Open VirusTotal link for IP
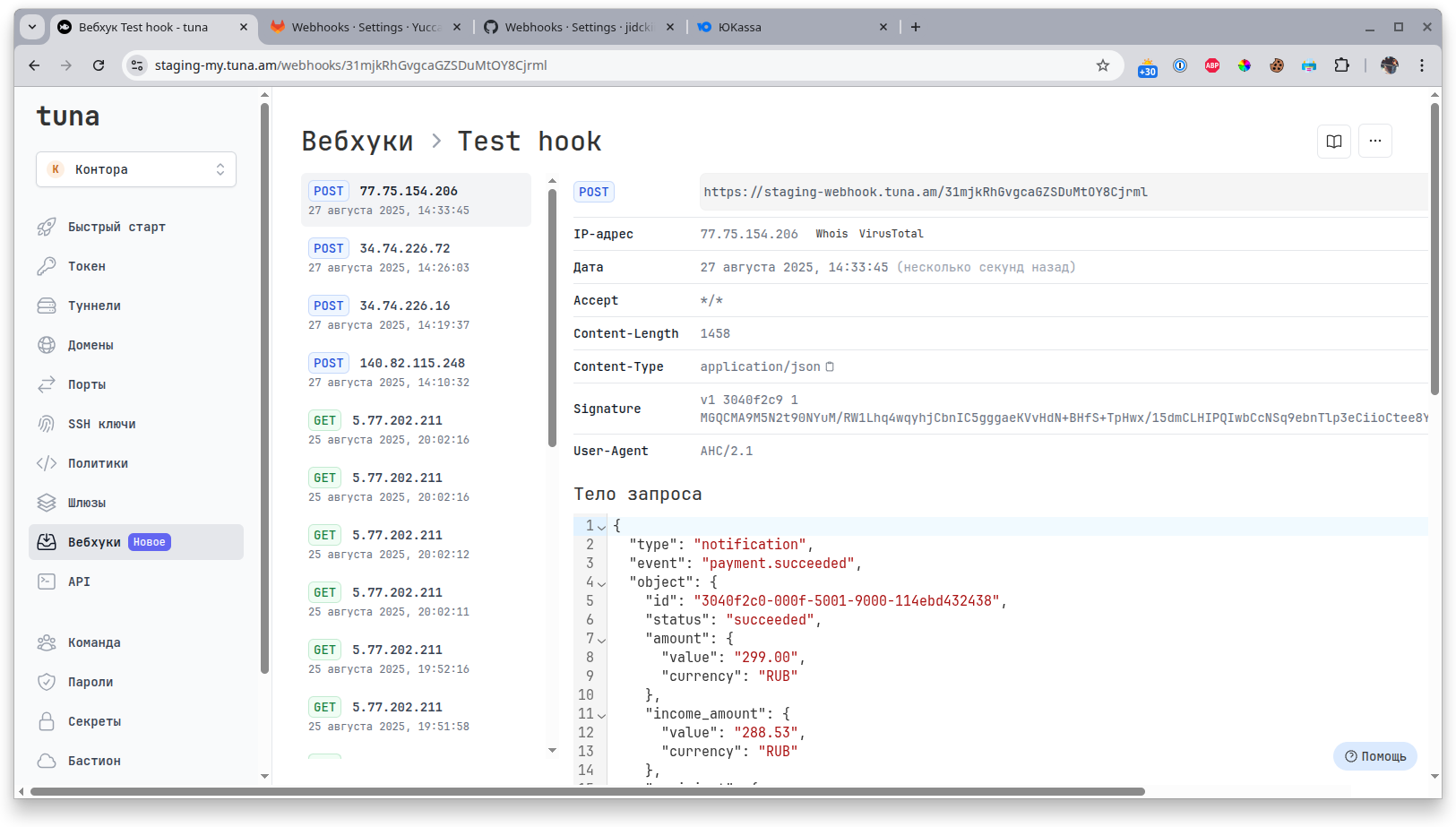 tap(892, 234)
